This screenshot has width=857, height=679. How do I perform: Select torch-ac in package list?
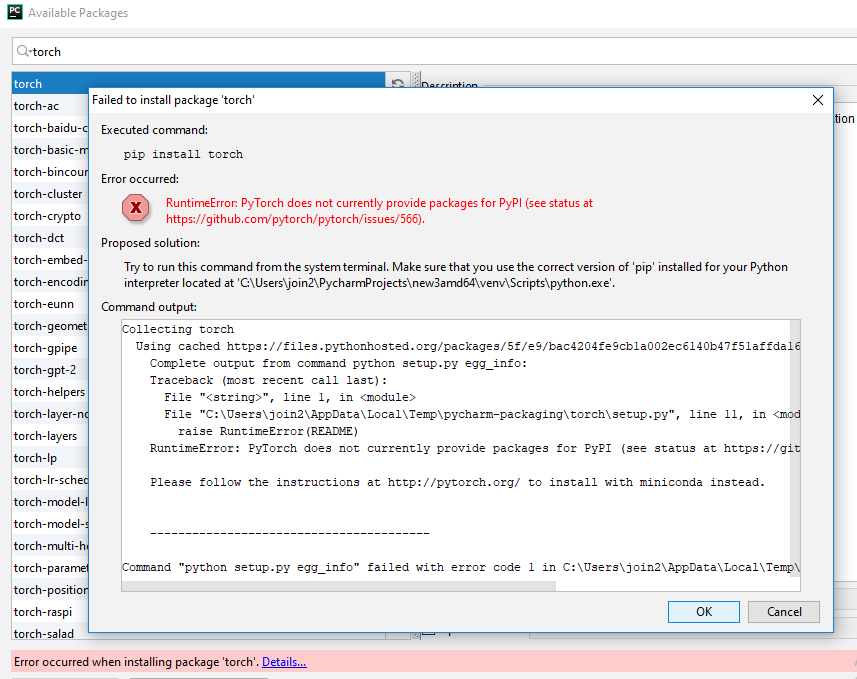click(50, 106)
